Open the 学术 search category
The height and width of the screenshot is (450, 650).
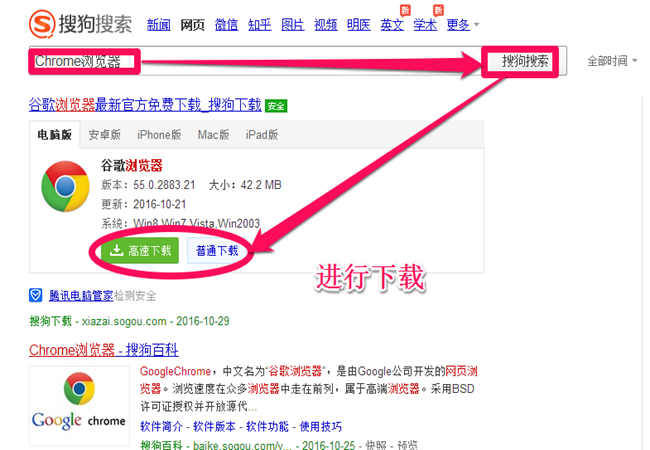pyautogui.click(x=425, y=25)
